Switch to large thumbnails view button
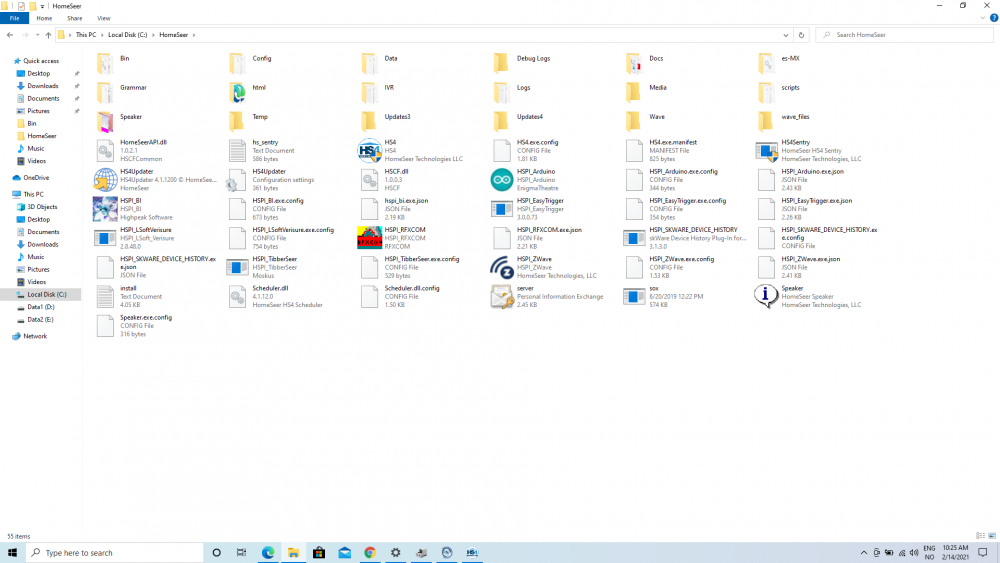 (992, 536)
